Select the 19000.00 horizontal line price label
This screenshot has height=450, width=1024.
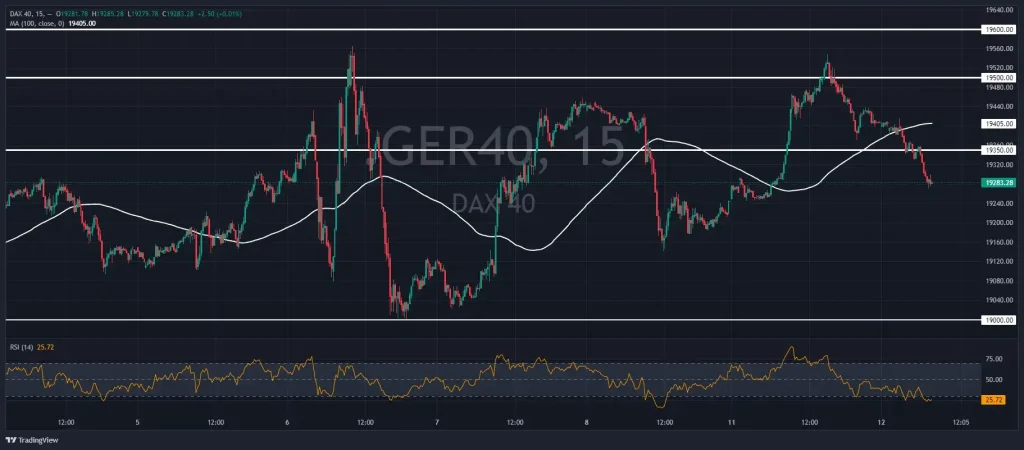[x=1000, y=320]
